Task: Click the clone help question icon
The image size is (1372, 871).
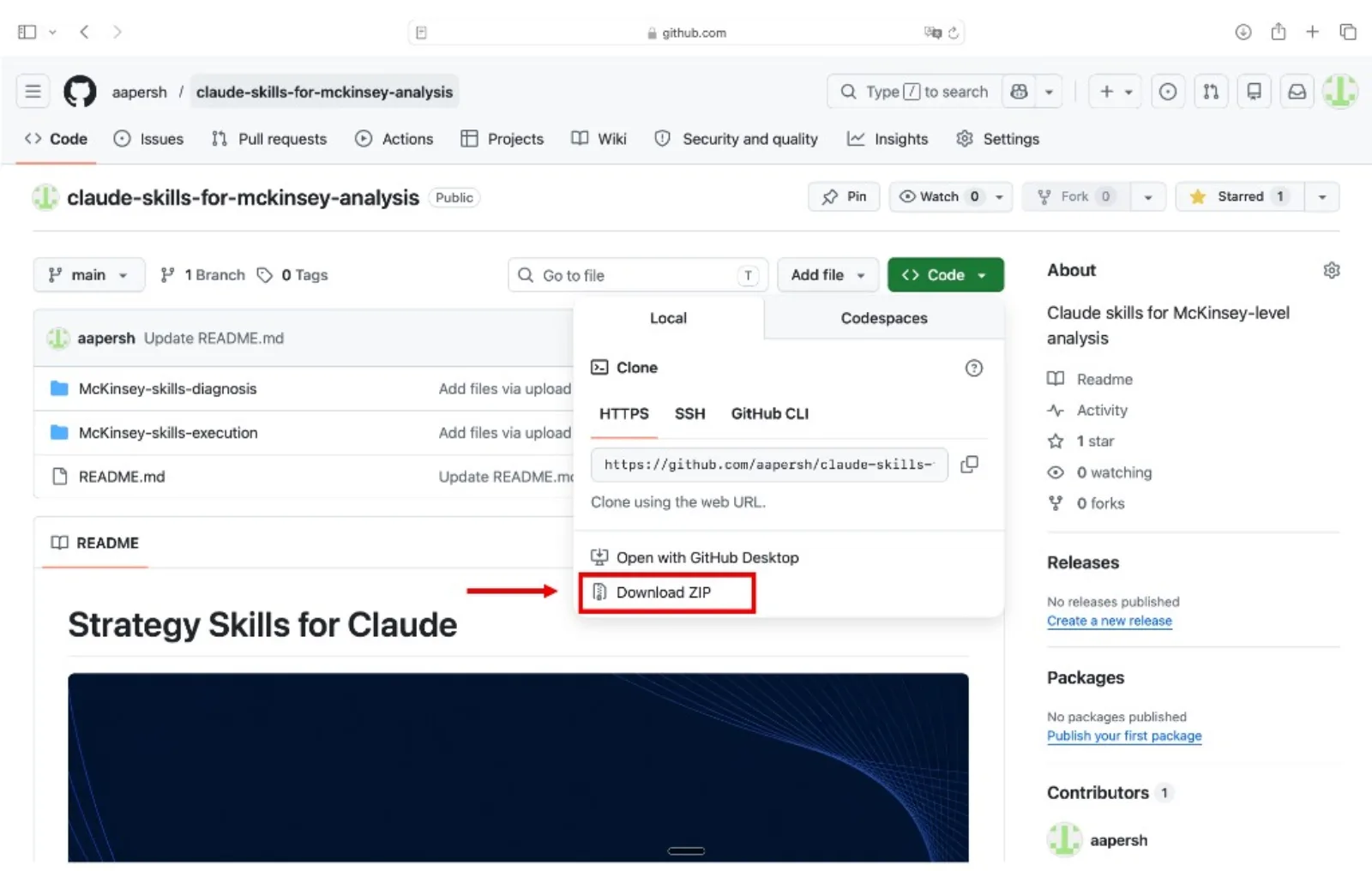Action: click(x=974, y=369)
